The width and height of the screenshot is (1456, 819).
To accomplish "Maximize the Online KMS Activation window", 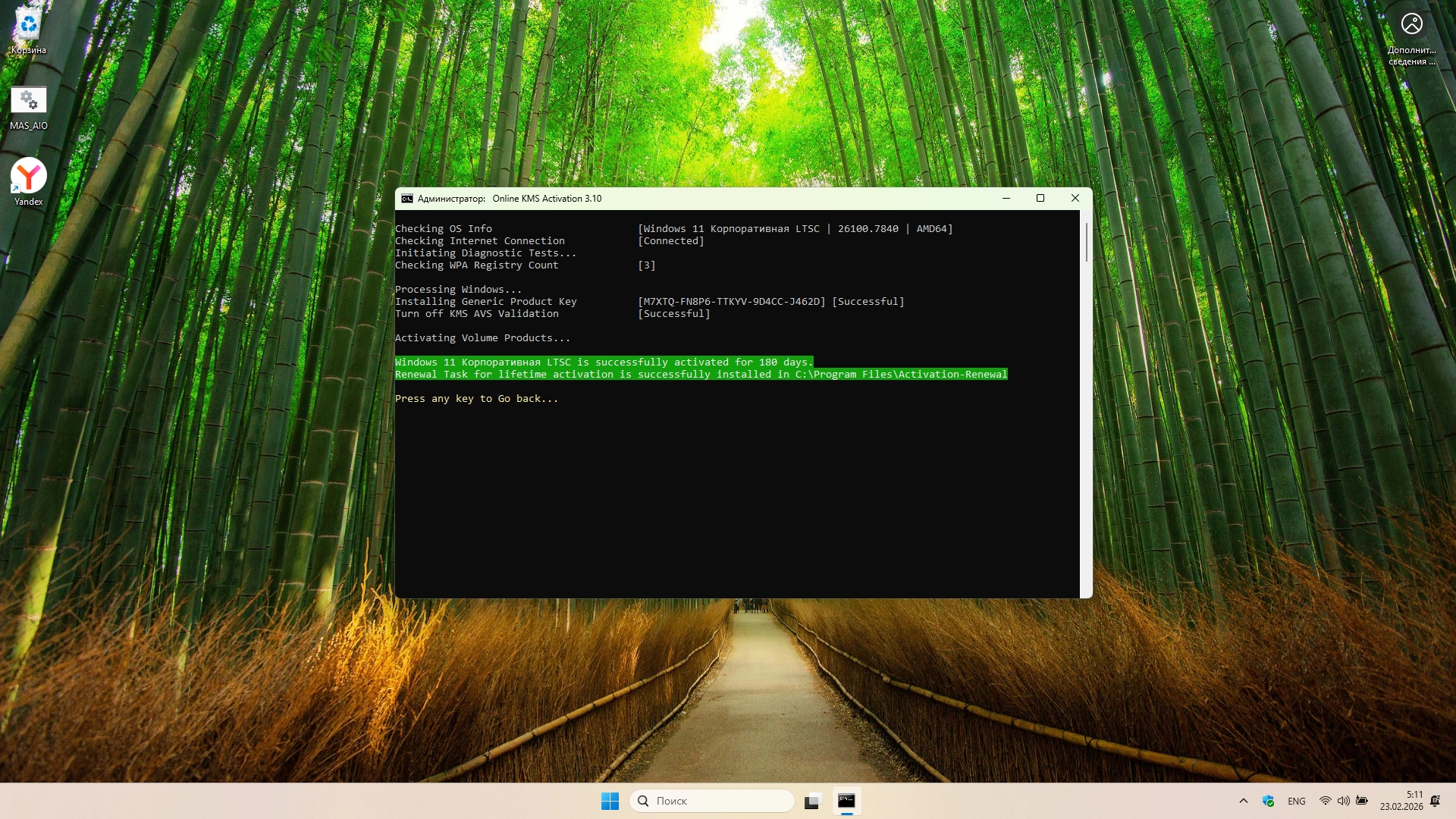I will [1040, 199].
